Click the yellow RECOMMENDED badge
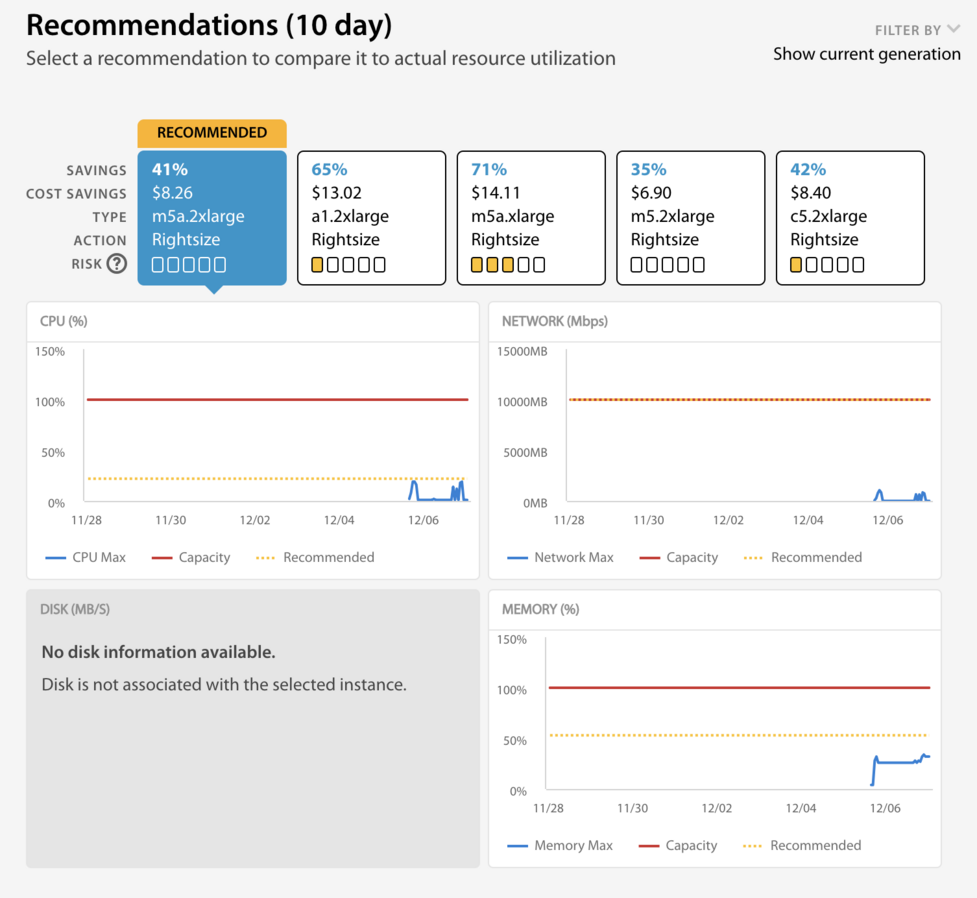The height and width of the screenshot is (898, 977). point(212,133)
